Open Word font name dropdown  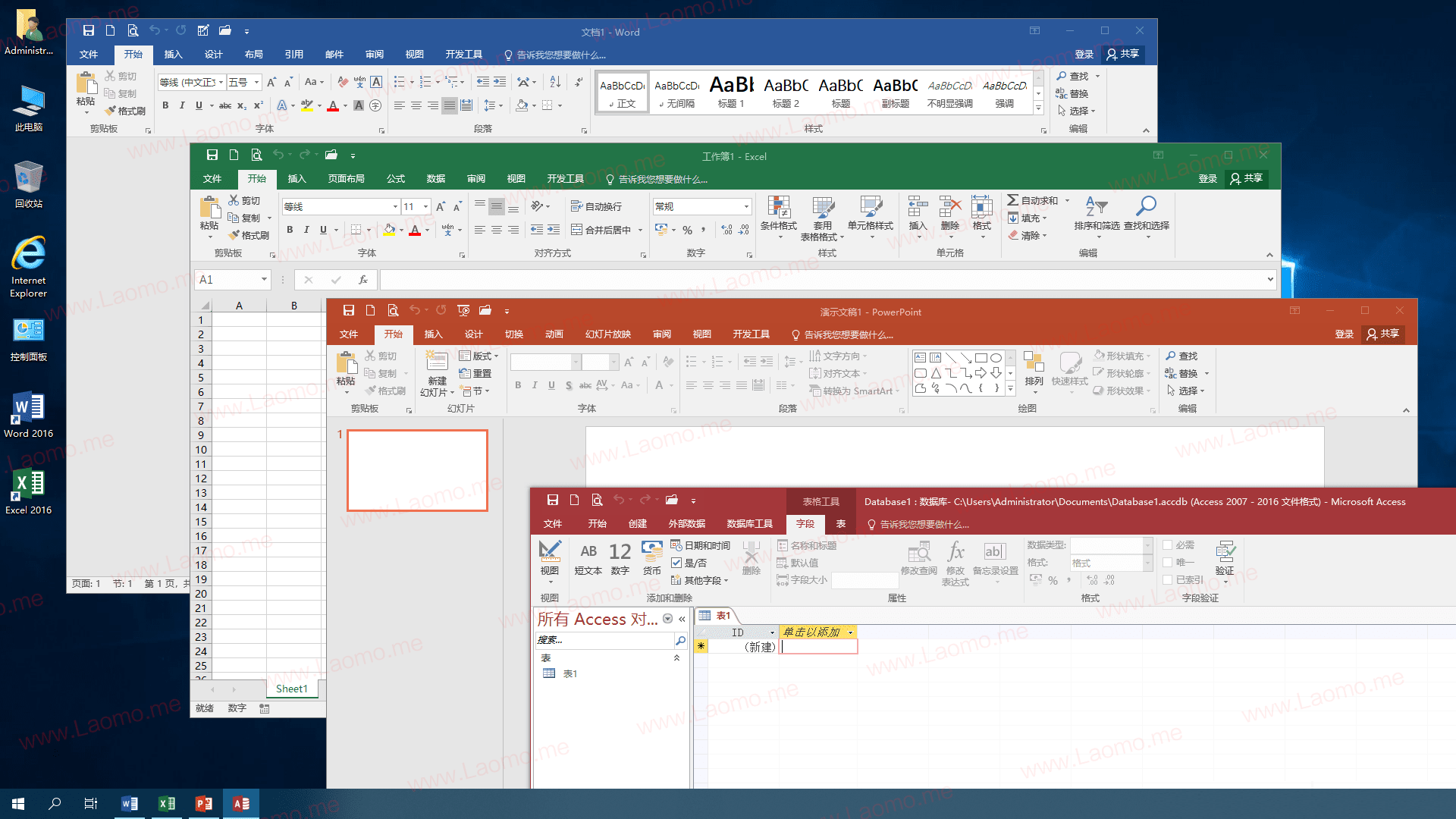pos(221,82)
